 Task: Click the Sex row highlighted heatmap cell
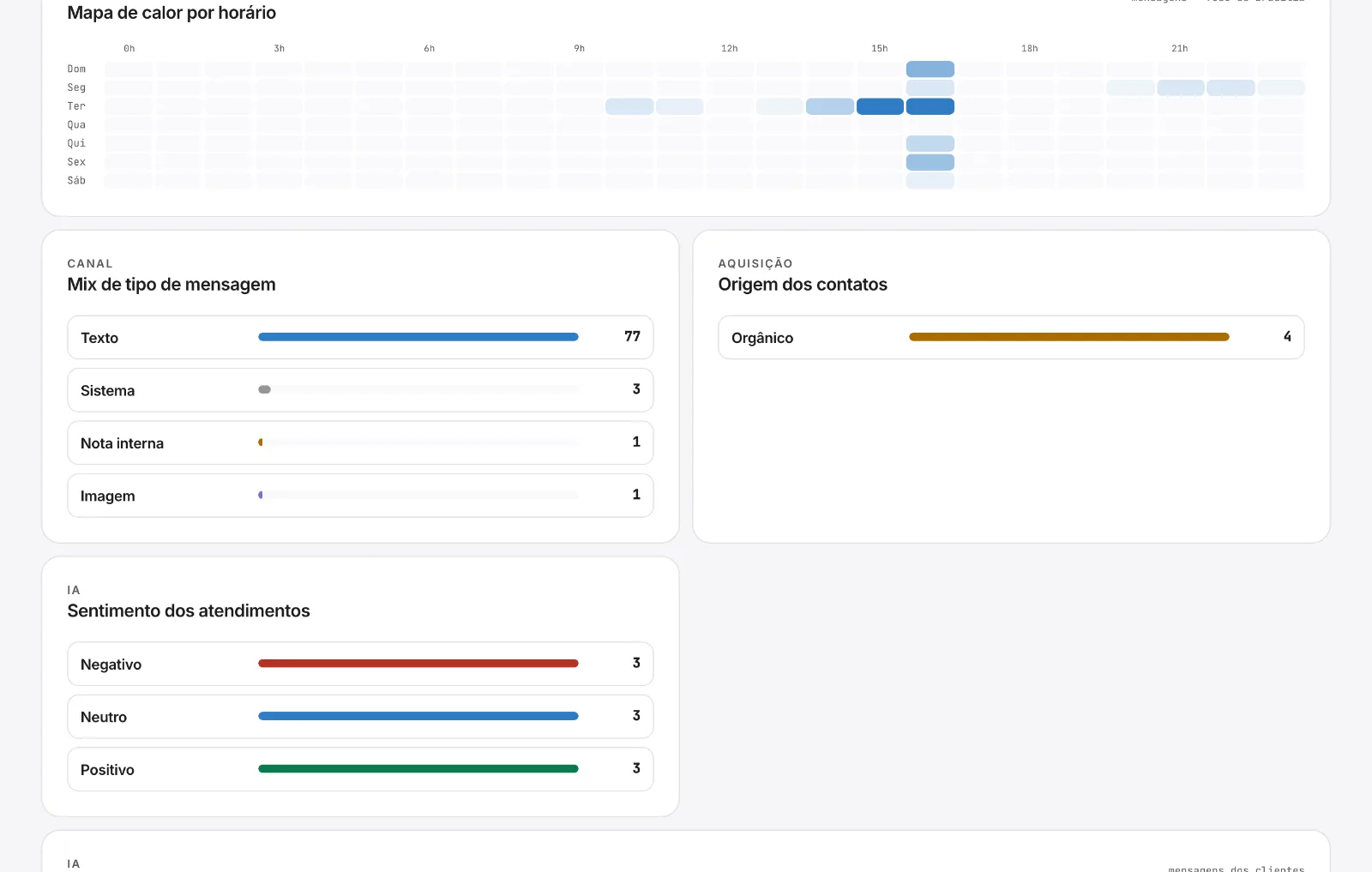[930, 162]
